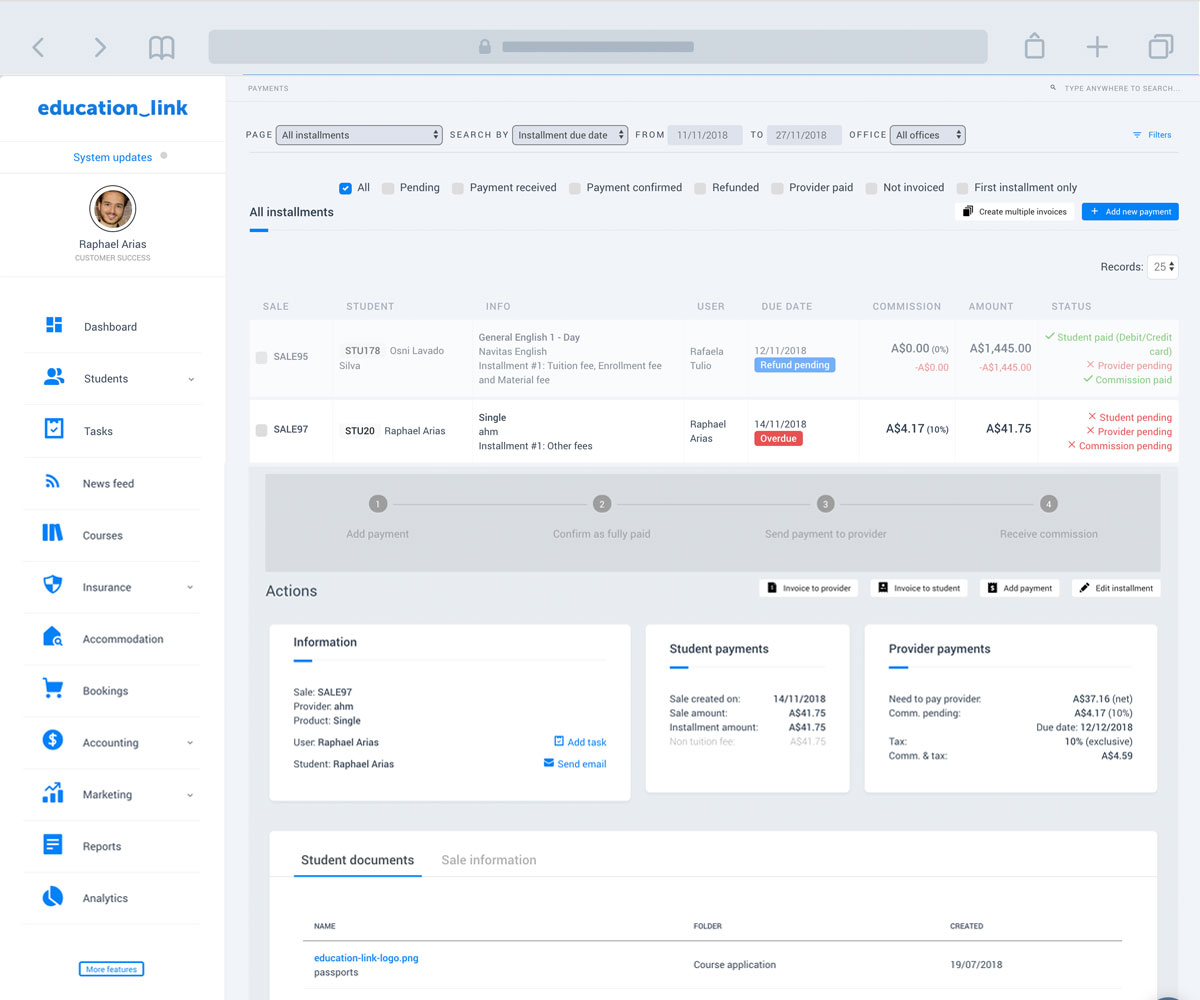1200x1000 pixels.
Task: Open the News feed RSS icon
Action: pyautogui.click(x=54, y=482)
